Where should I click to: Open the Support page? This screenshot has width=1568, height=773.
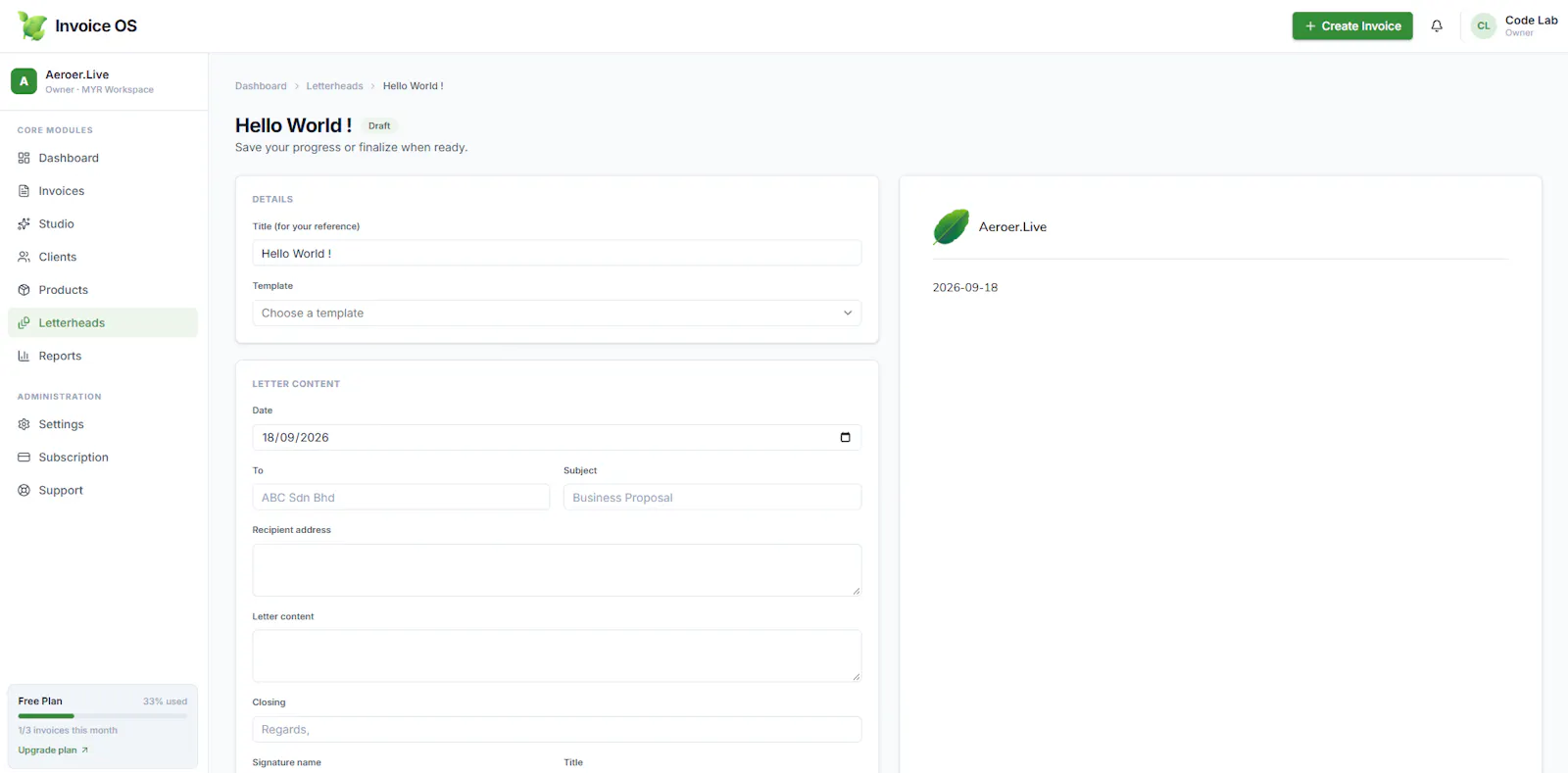click(x=103, y=490)
